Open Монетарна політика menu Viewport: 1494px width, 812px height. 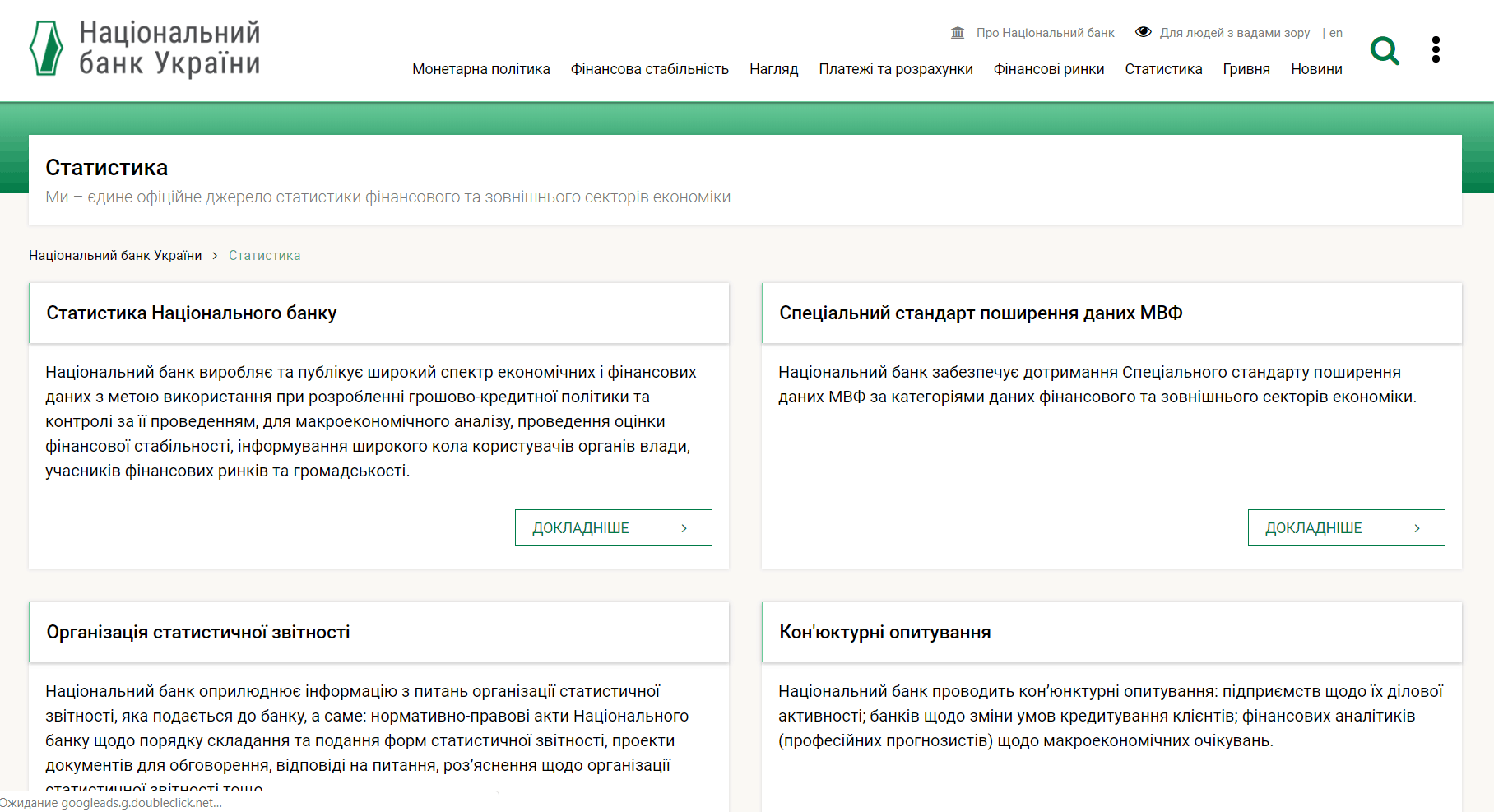click(480, 69)
